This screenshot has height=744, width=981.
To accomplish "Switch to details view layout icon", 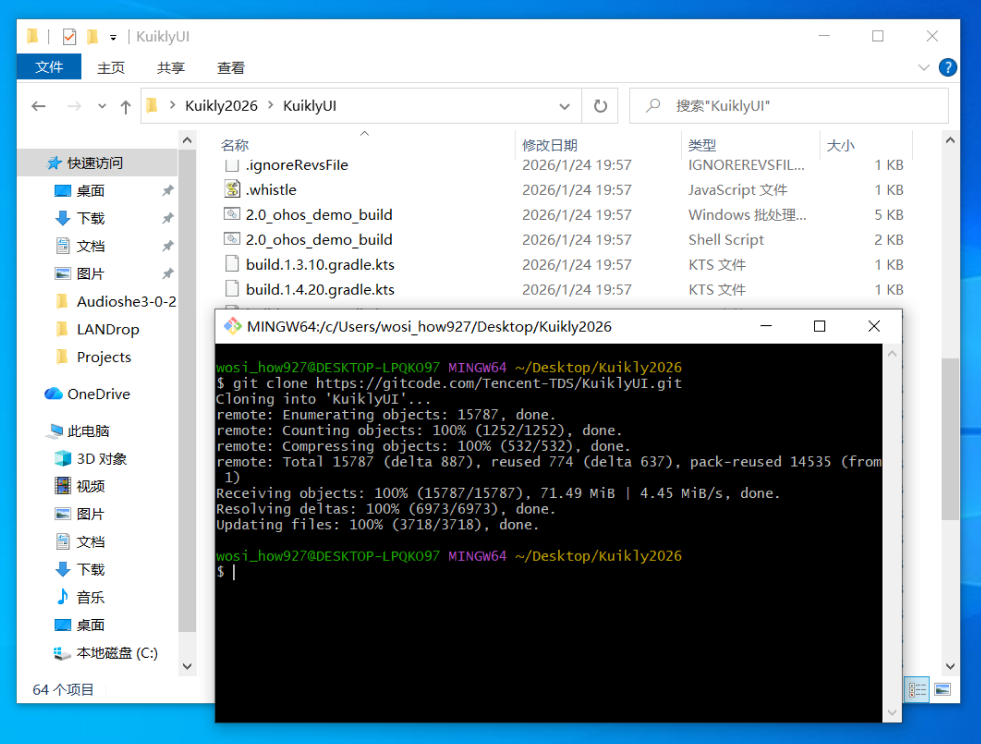I will tap(917, 690).
